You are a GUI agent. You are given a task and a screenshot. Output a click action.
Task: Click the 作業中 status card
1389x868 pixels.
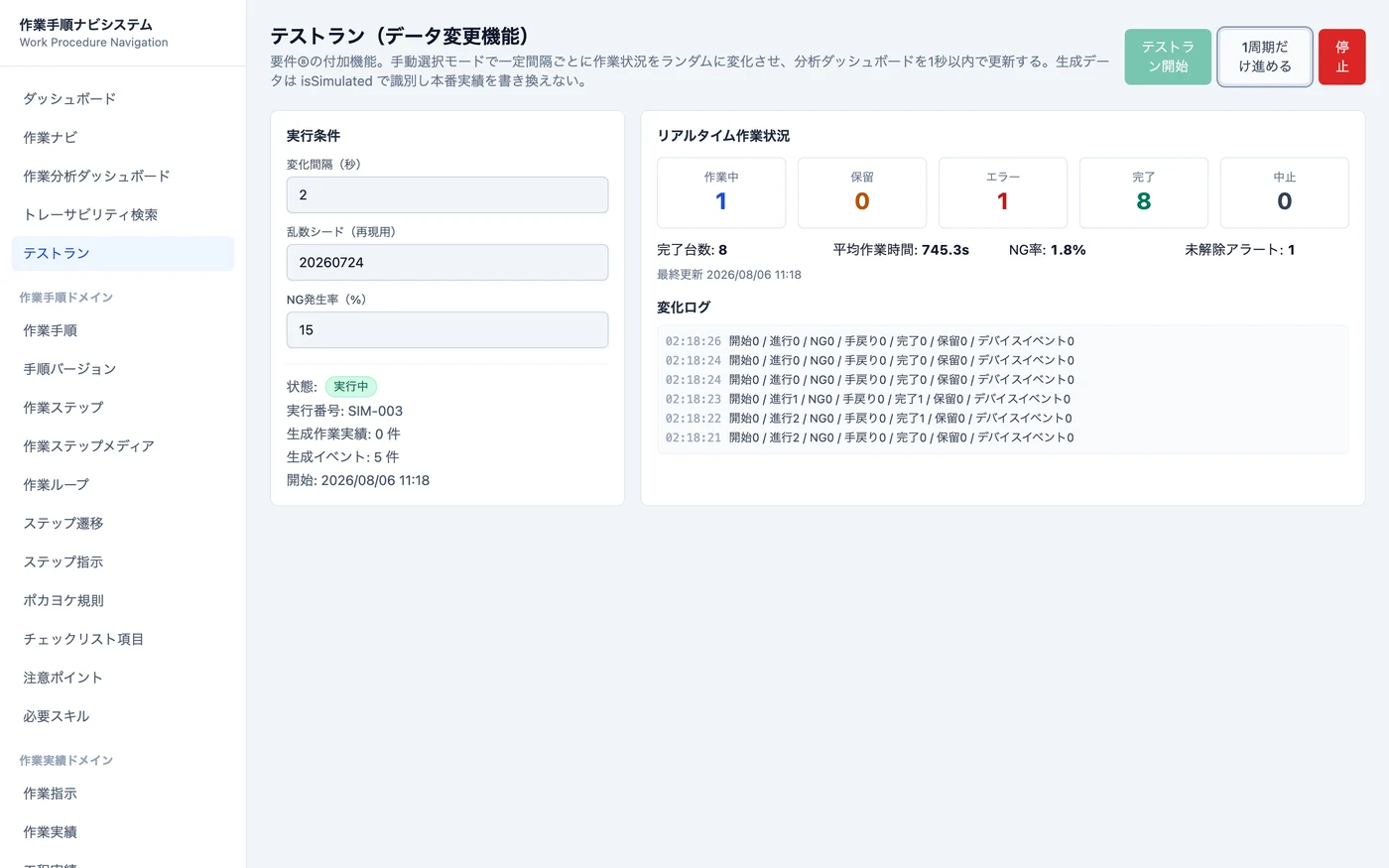721,192
